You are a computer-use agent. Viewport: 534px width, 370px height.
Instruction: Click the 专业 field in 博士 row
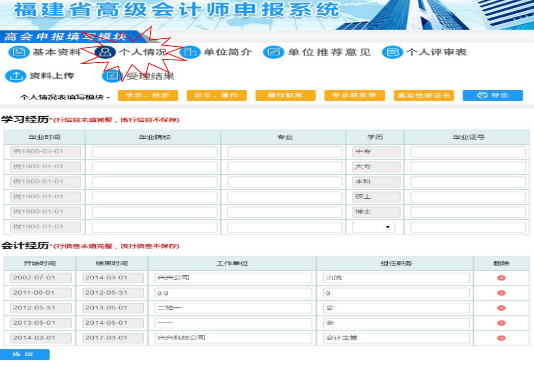pyautogui.click(x=285, y=212)
